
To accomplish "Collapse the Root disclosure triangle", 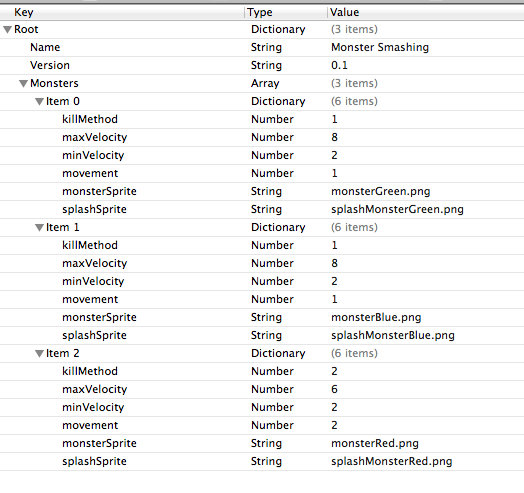I will [7, 30].
